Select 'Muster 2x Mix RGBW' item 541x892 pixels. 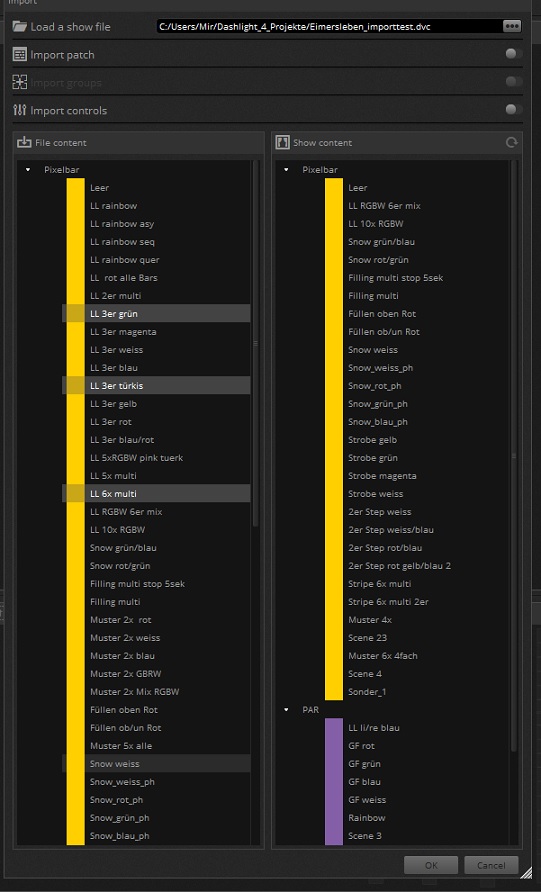coord(134,692)
